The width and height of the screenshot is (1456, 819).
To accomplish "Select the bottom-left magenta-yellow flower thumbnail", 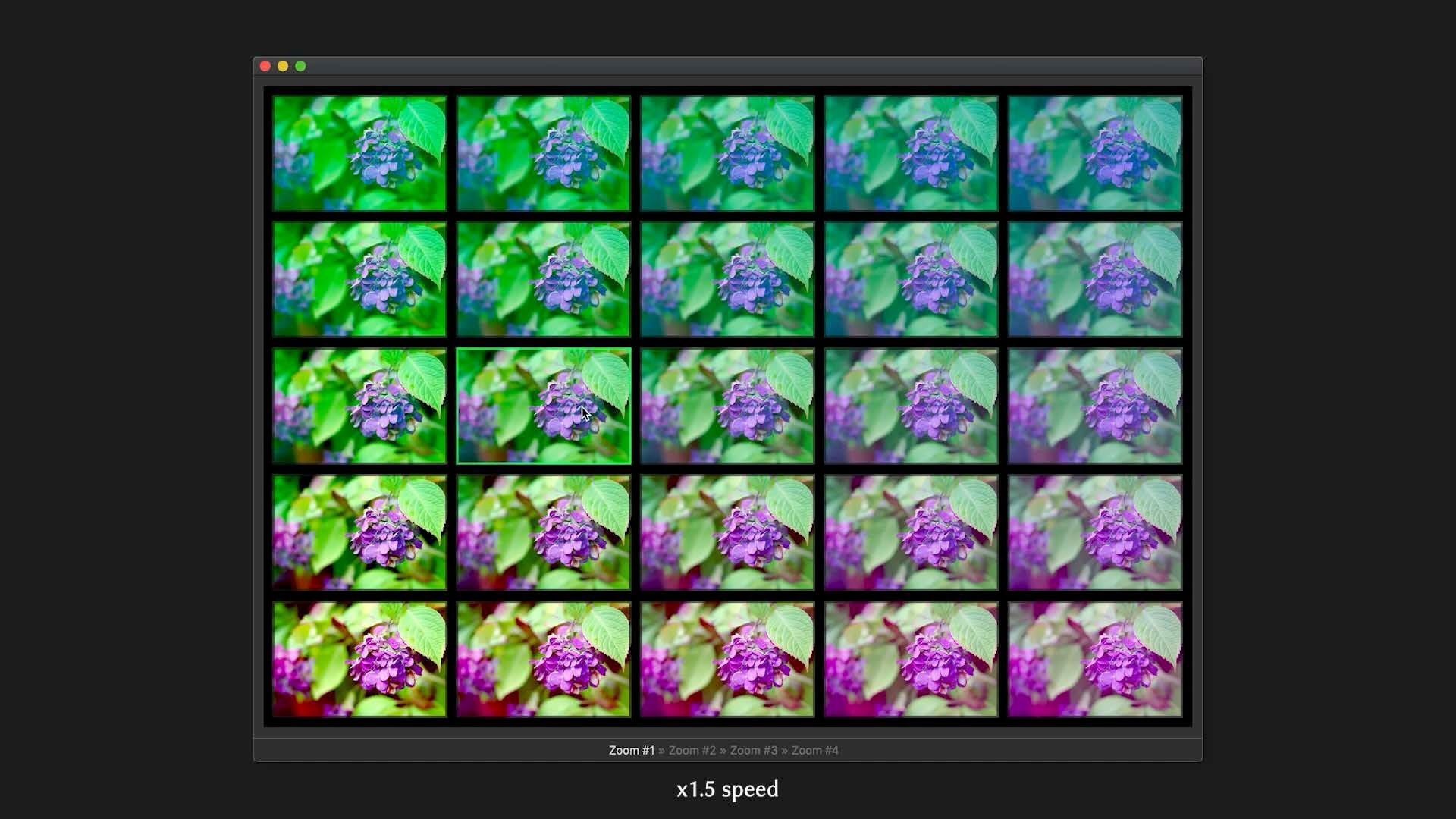I will (359, 659).
